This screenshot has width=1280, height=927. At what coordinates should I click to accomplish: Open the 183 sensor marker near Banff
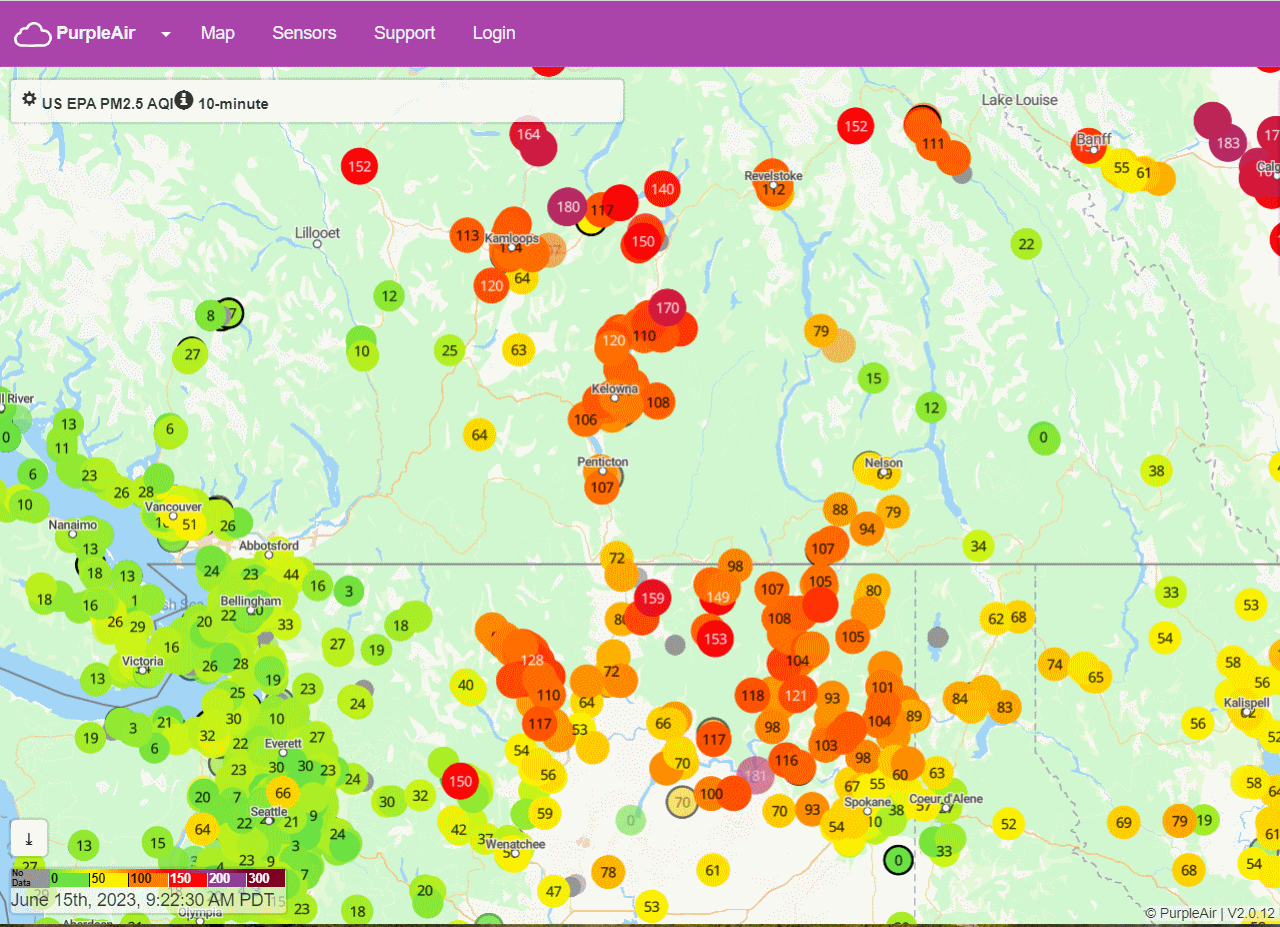(x=1227, y=142)
